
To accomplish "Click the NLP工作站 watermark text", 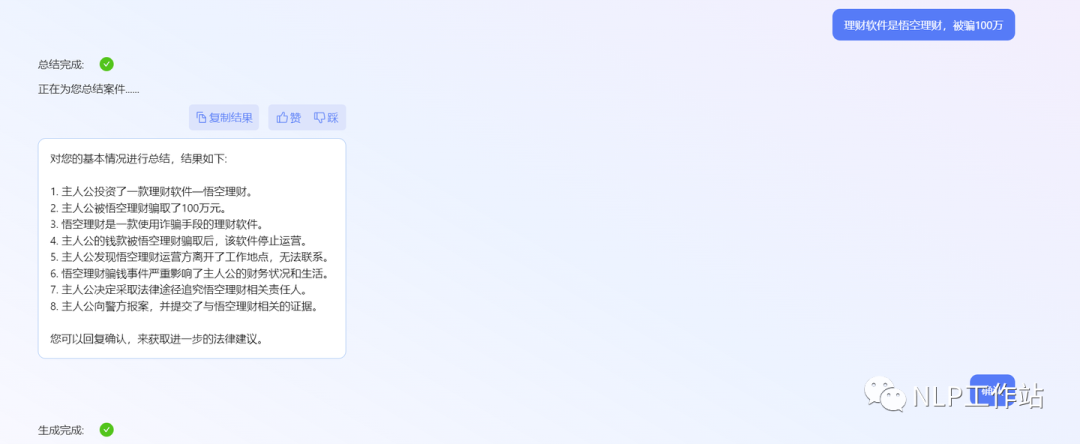I will pyautogui.click(x=979, y=397).
